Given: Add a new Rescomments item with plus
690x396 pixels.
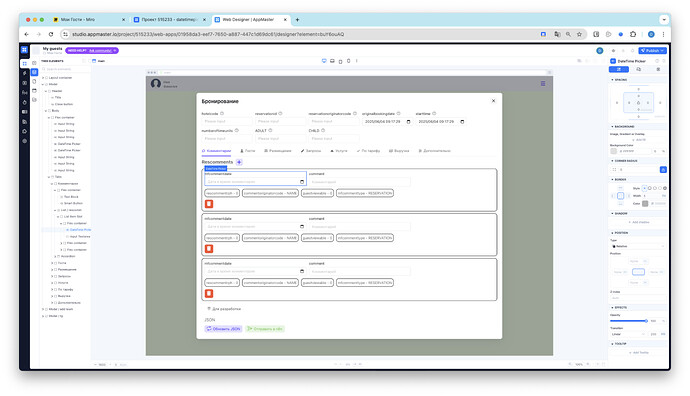Looking at the screenshot, I should 239,162.
